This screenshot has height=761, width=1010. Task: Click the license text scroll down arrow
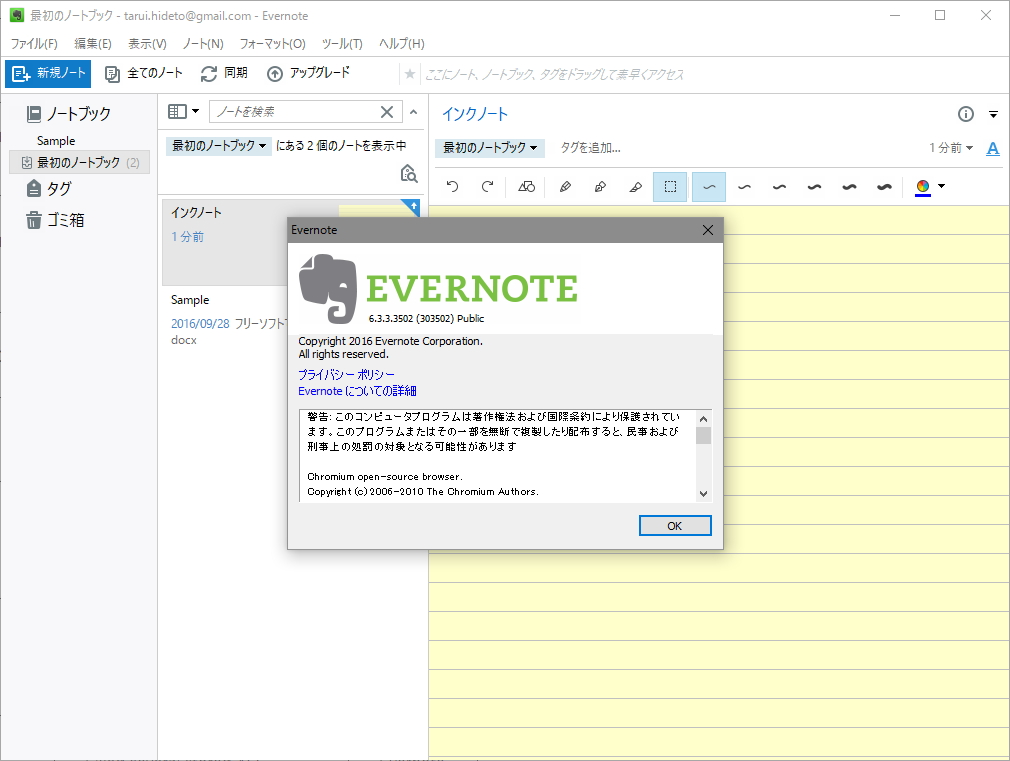point(703,494)
